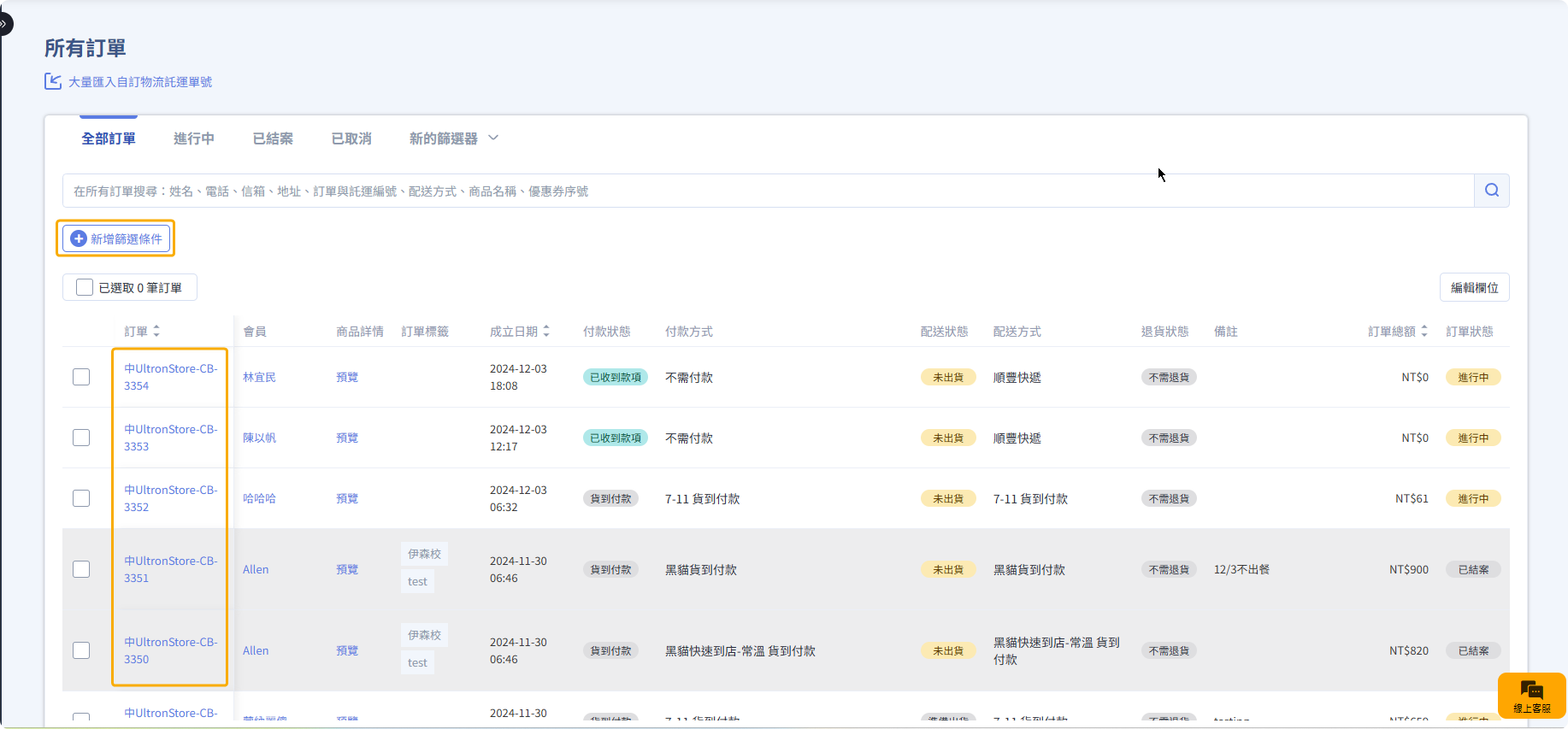The height and width of the screenshot is (729, 1568).
Task: Sort by 成立日期 column arrows
Action: [546, 331]
